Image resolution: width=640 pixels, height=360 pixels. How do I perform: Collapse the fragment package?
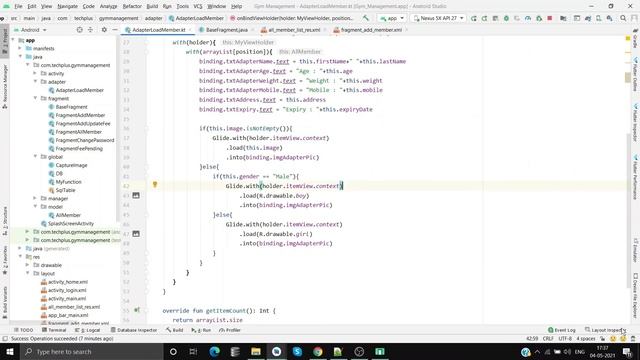click(x=36, y=98)
